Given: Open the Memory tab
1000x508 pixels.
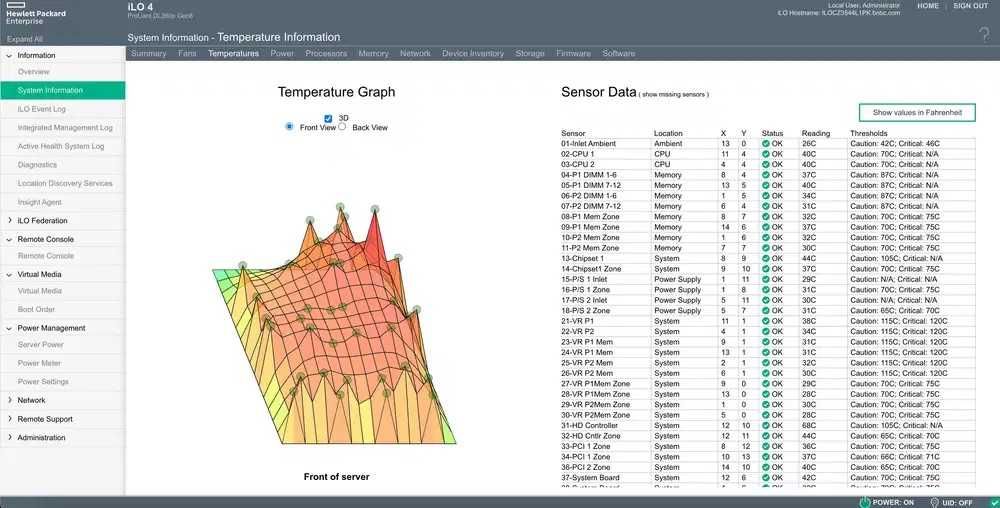Looking at the screenshot, I should point(373,54).
